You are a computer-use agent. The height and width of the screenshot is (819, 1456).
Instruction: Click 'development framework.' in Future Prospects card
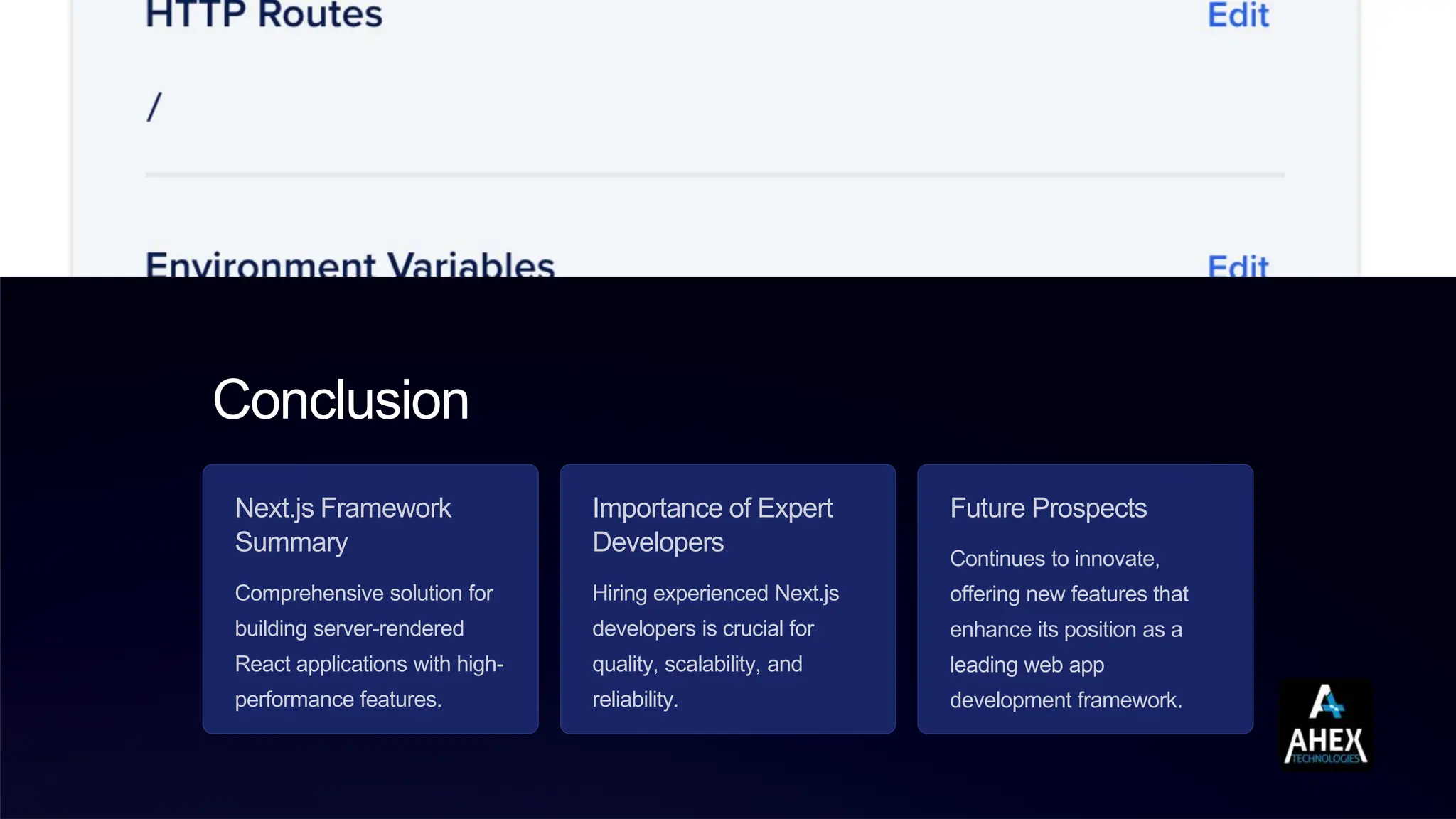tap(1066, 700)
